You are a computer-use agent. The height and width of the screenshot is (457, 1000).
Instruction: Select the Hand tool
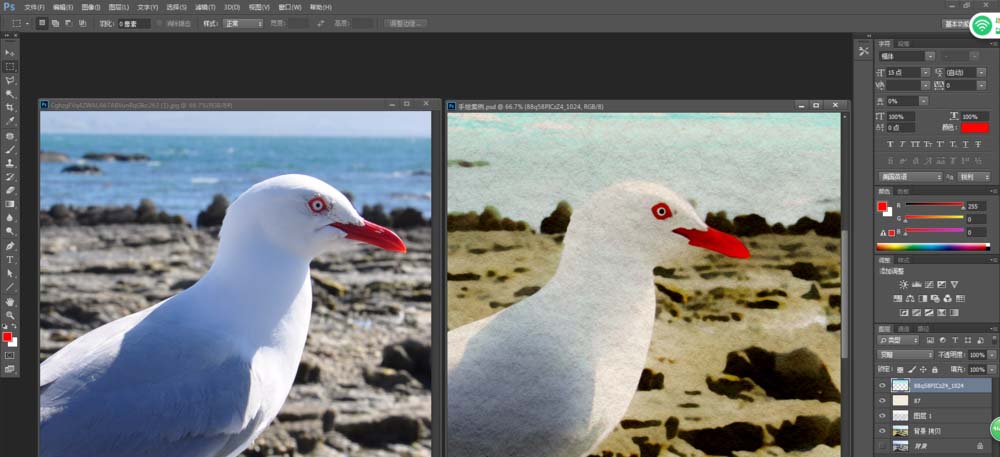pyautogui.click(x=10, y=301)
